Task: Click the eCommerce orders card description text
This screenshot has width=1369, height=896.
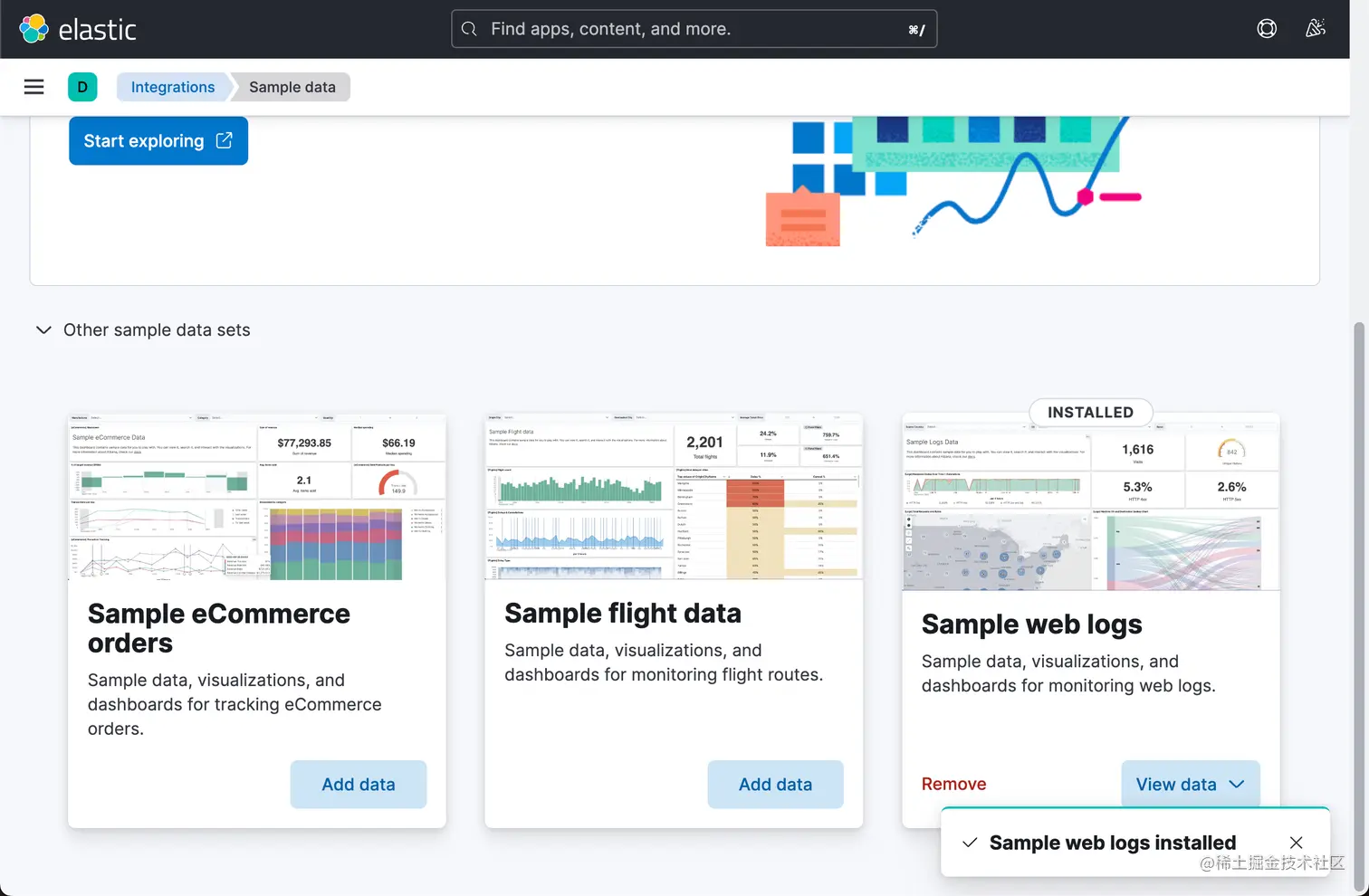Action: [235, 704]
